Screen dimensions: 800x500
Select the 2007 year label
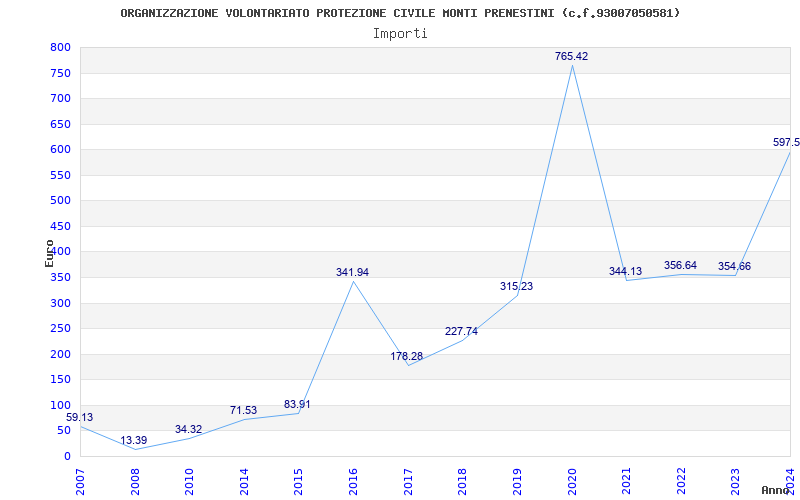point(80,482)
